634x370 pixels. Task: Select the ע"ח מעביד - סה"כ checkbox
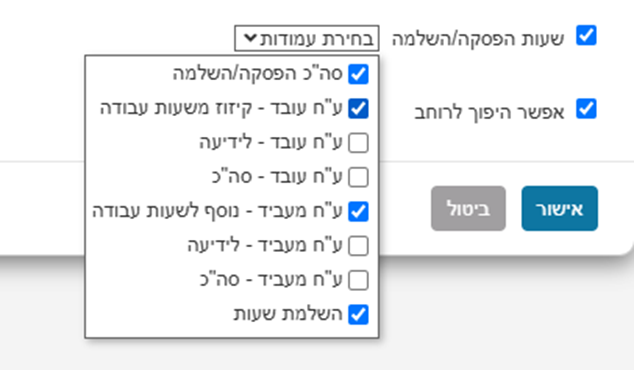click(358, 280)
